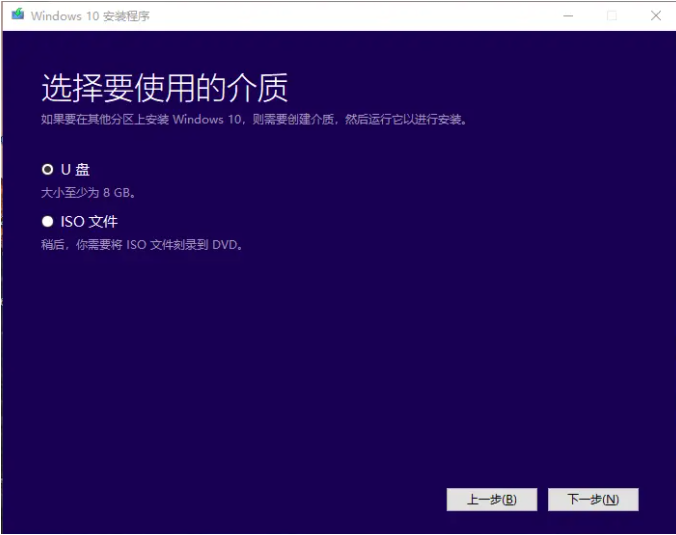Image resolution: width=676 pixels, height=535 pixels.
Task: Minimize the Windows 10 安装程序 window
Action: 568,16
